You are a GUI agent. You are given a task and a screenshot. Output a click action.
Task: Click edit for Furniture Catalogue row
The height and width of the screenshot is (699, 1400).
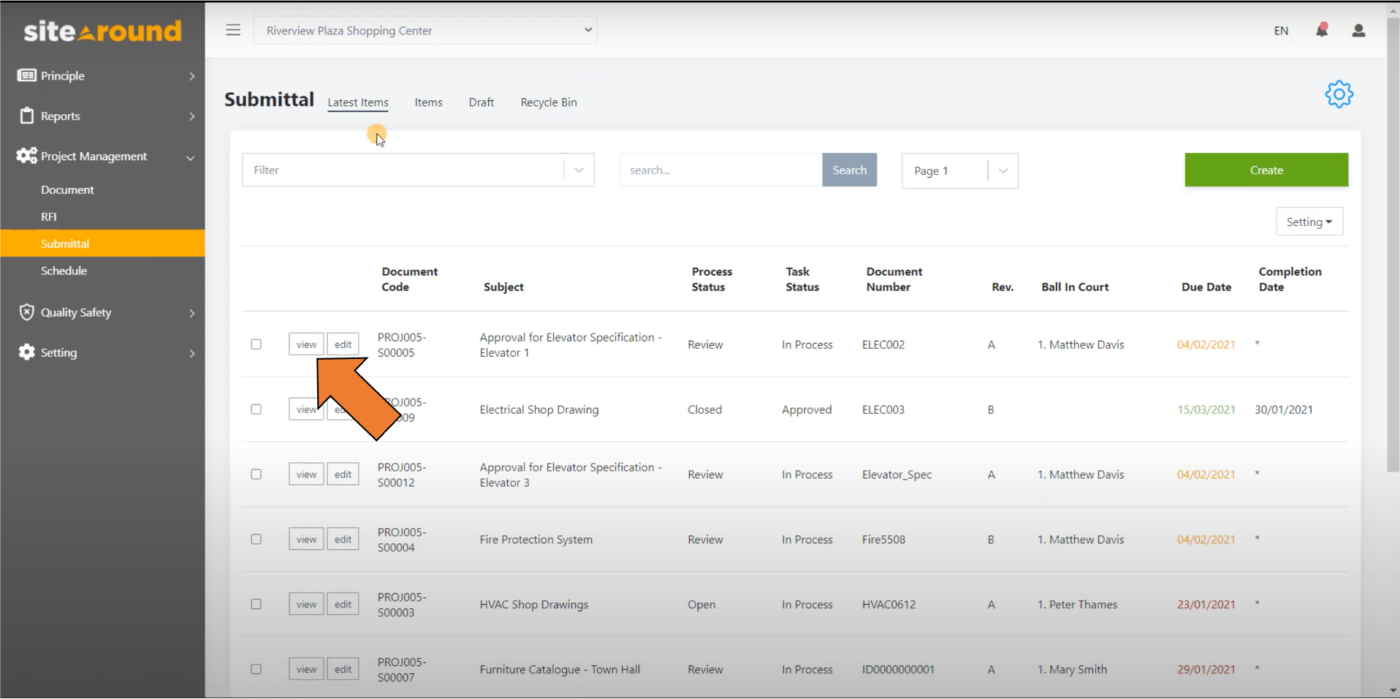(x=343, y=669)
